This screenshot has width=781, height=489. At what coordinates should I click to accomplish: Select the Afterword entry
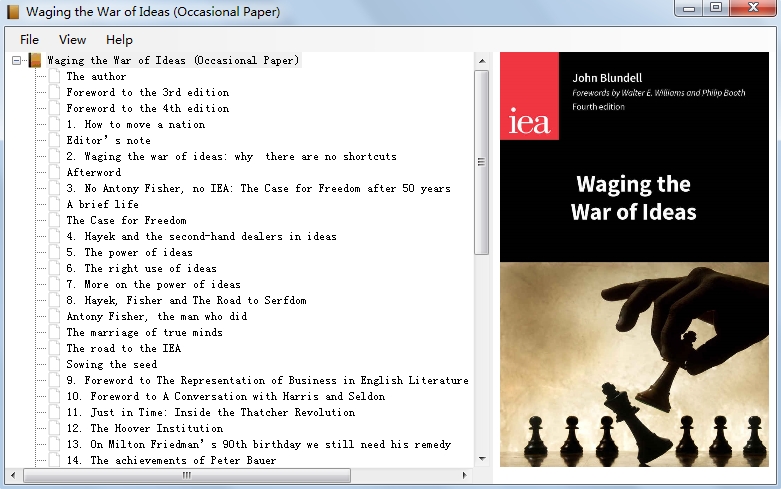94,172
